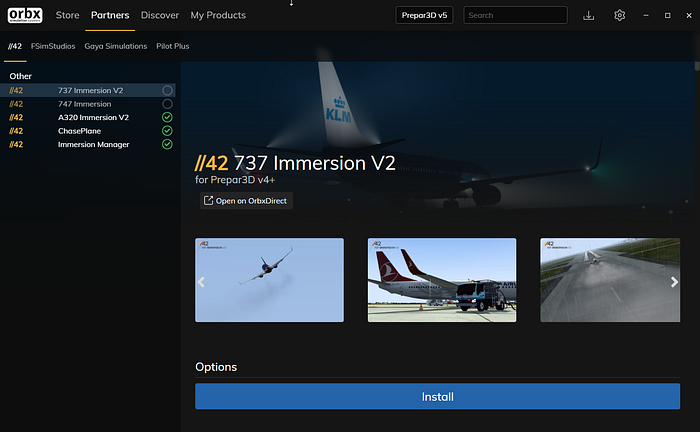Select the //42 partner tab
Screen dimensions: 700x432
15,46
